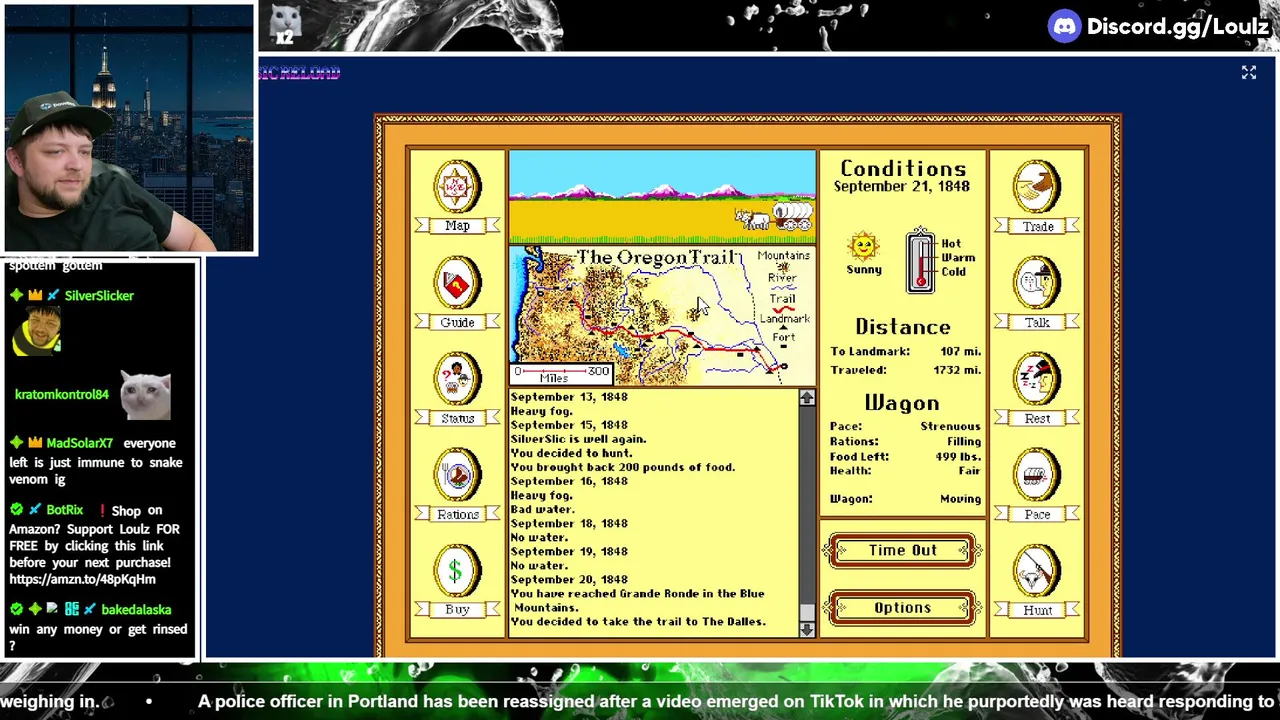Open the Guide book icon
Screen dimensions: 1280x720
tap(457, 284)
